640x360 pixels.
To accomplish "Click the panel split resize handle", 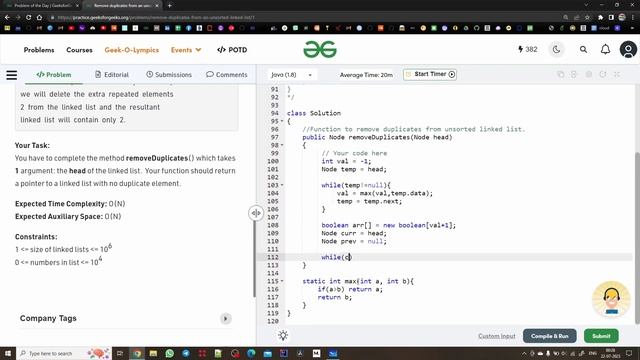I will coord(256,213).
